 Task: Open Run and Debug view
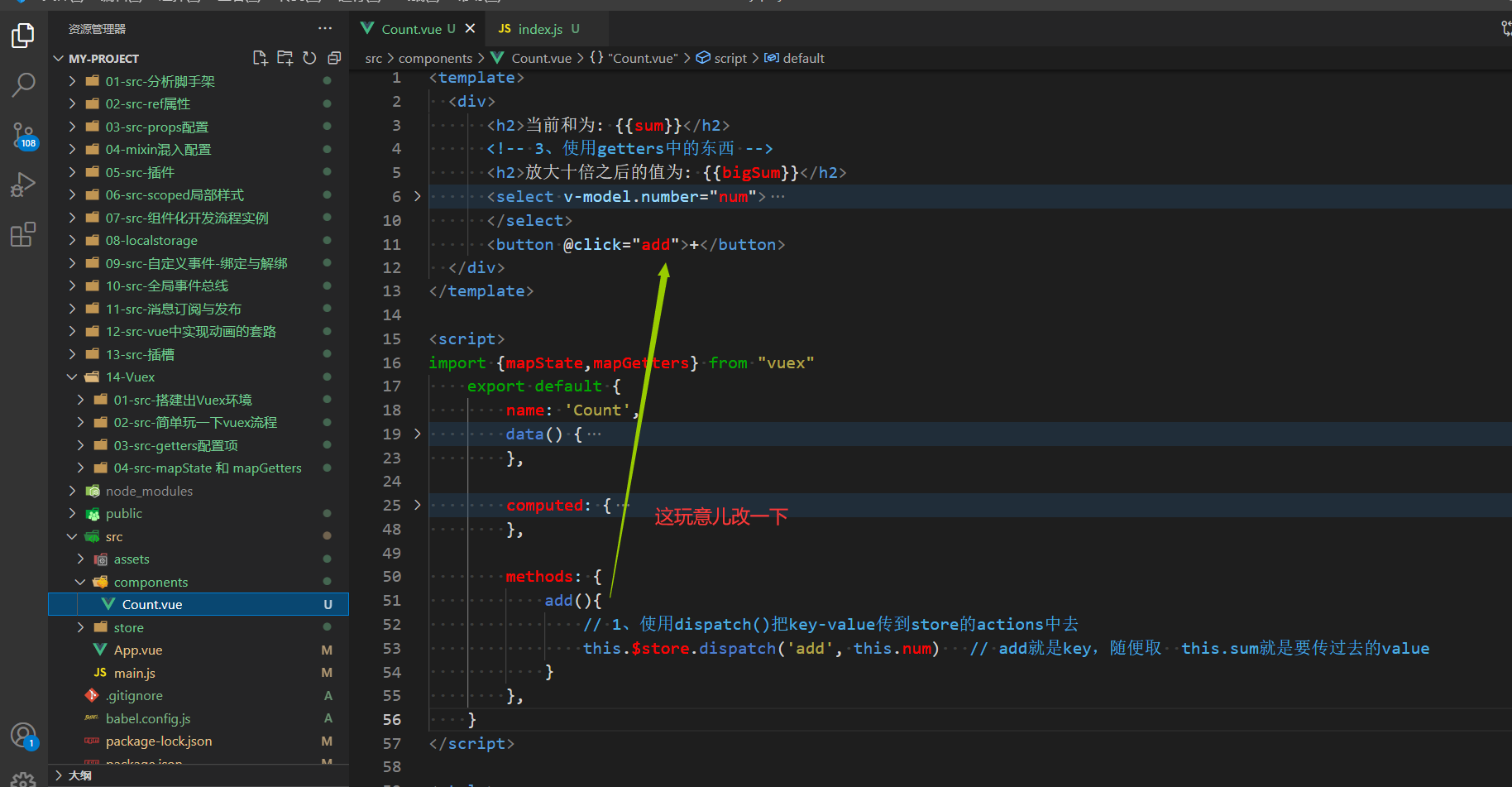pyautogui.click(x=23, y=185)
